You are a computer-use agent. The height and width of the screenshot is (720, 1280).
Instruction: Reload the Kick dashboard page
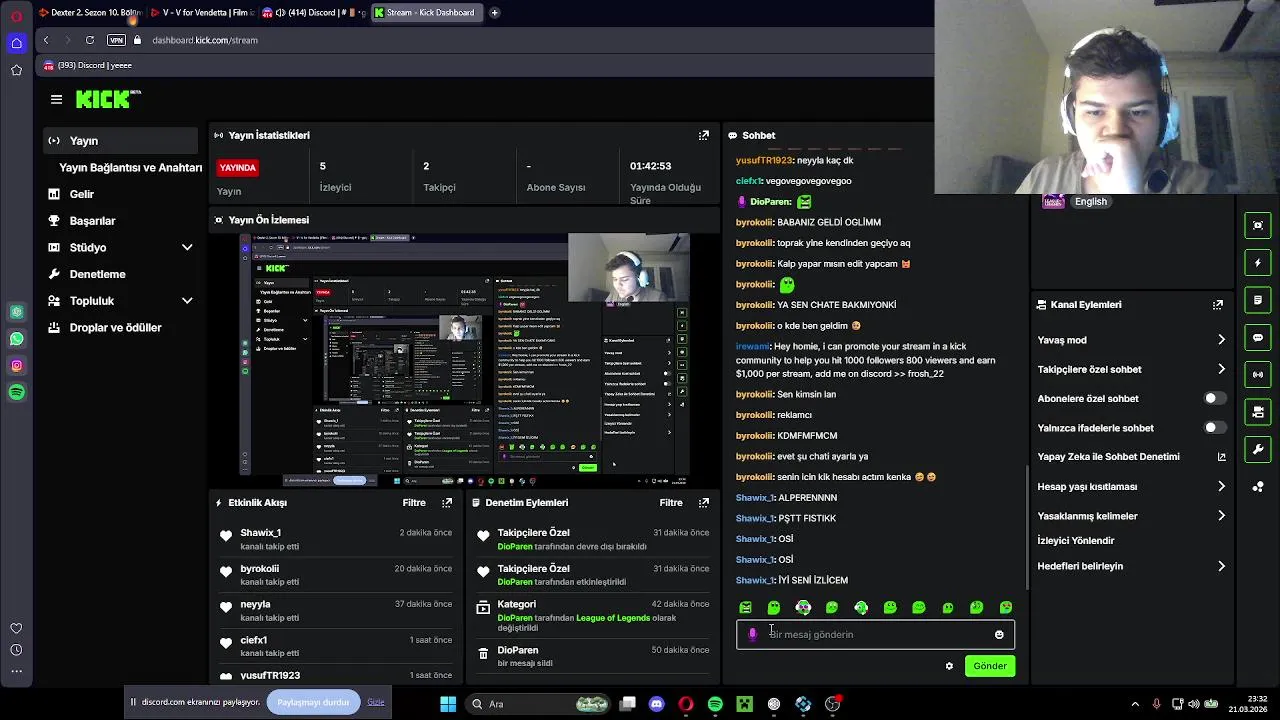pyautogui.click(x=90, y=40)
